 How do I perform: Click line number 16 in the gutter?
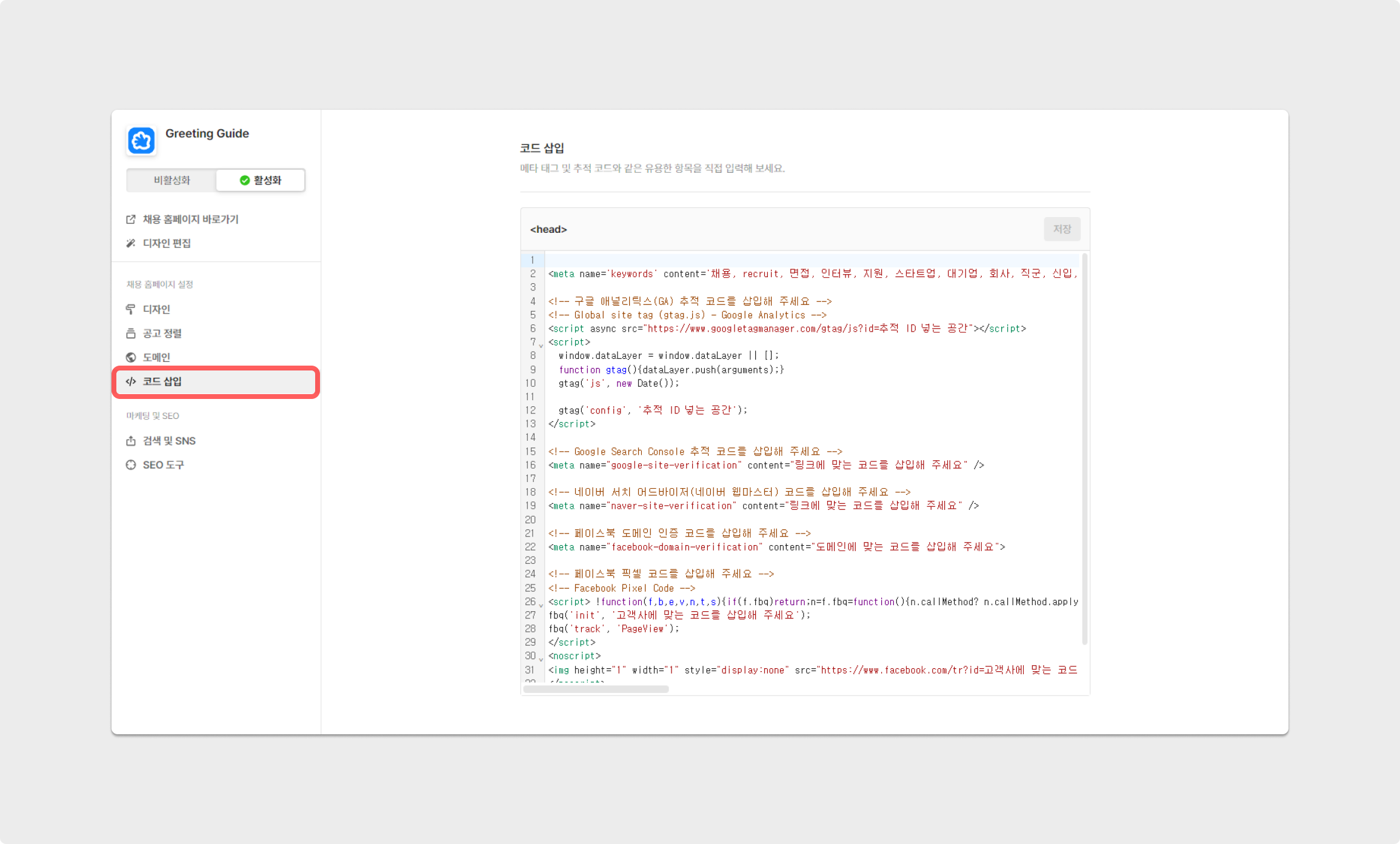(530, 465)
